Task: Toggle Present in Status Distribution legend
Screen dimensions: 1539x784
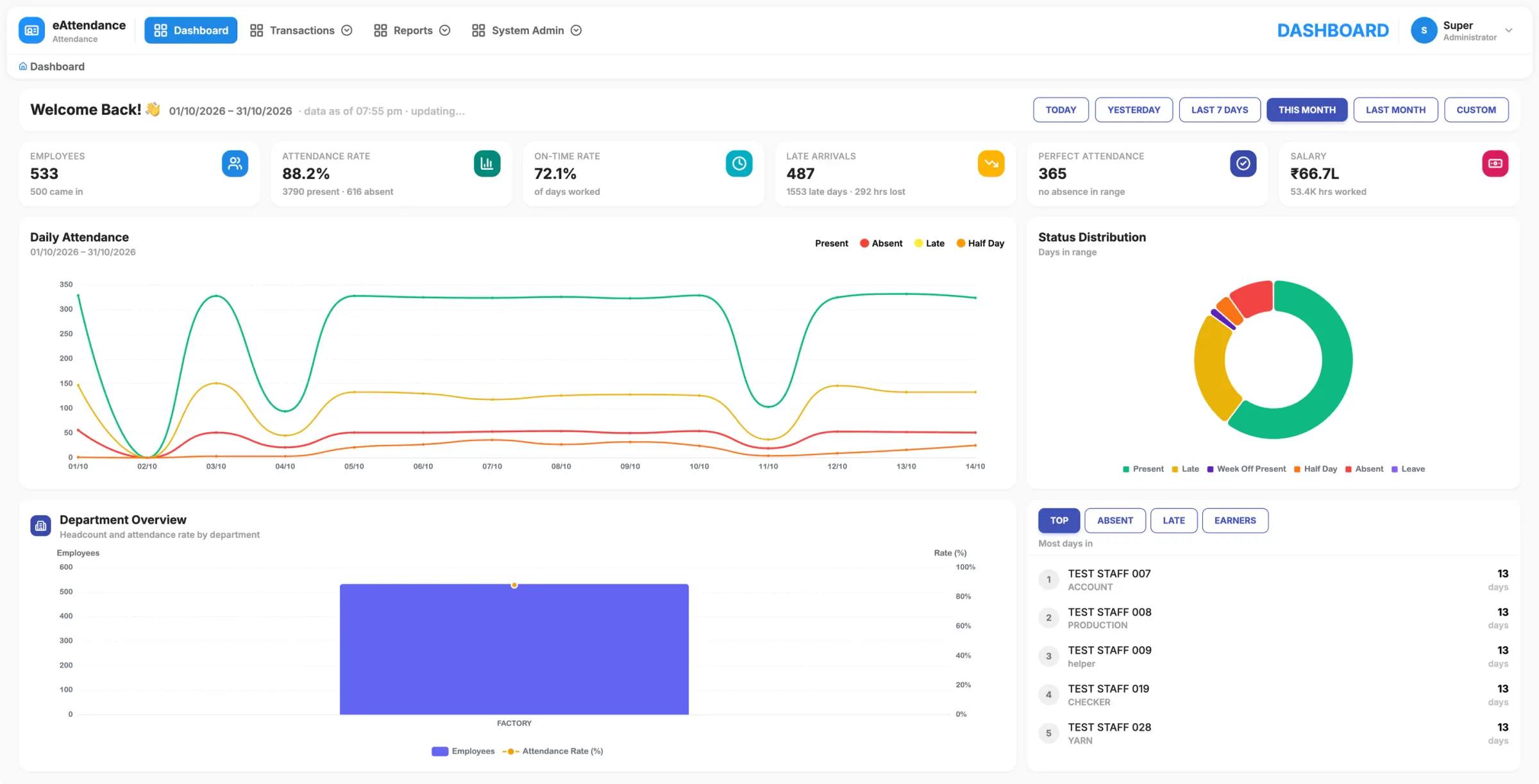Action: click(x=1143, y=469)
